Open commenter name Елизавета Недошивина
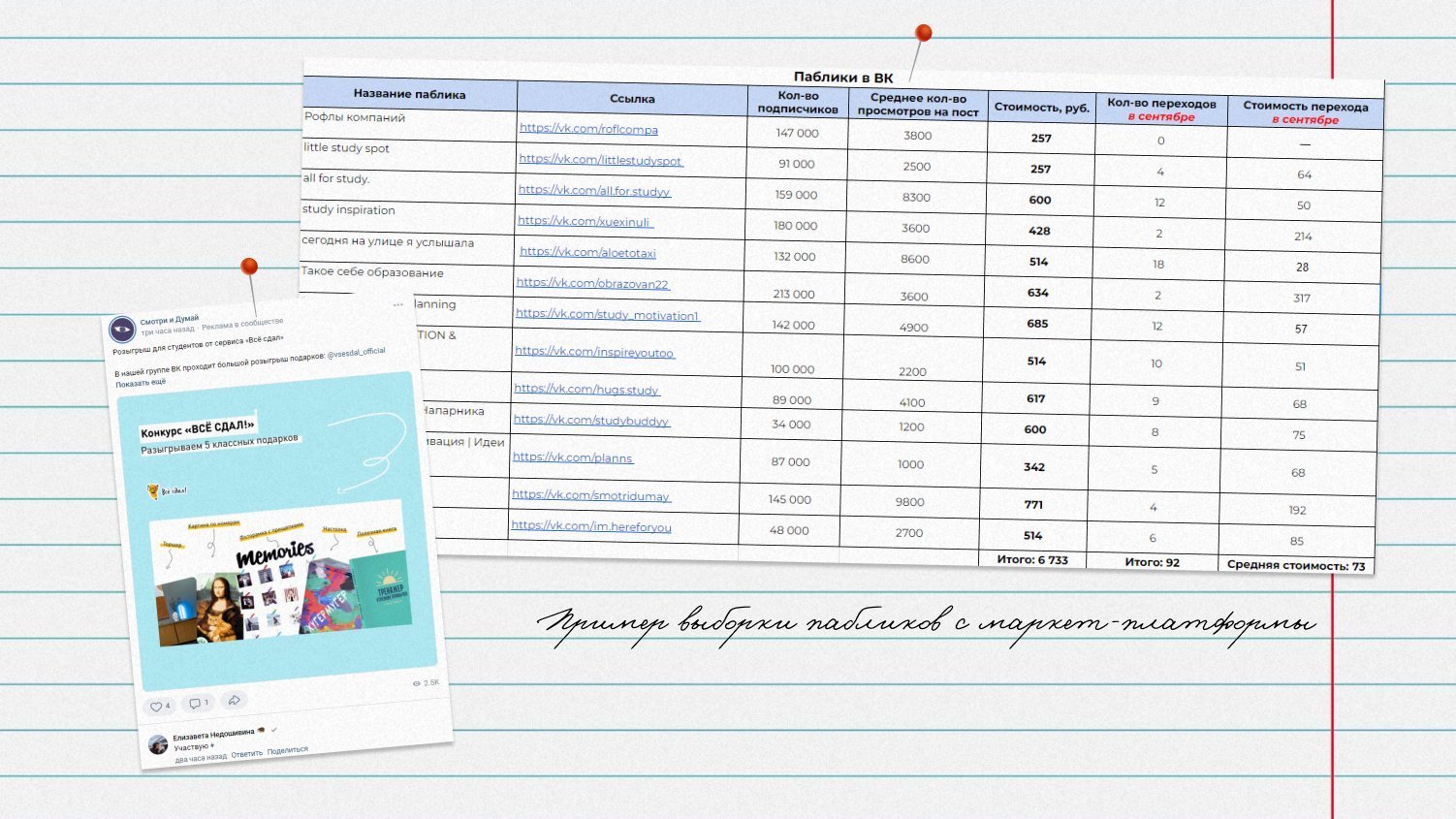 pos(213,735)
